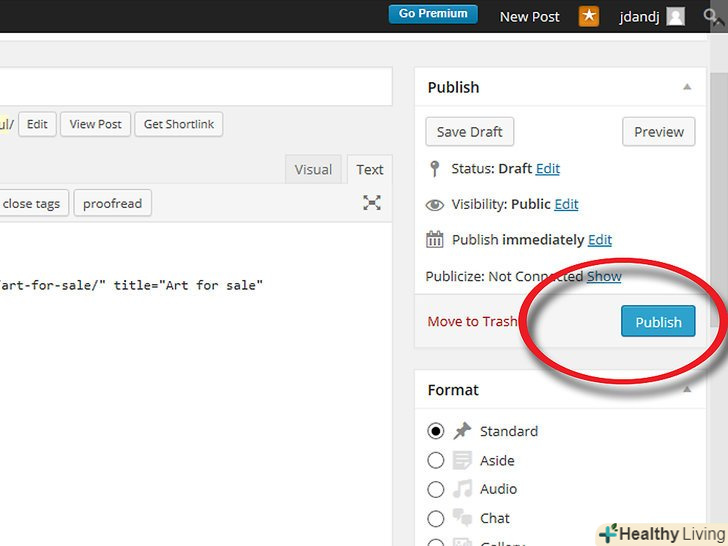Screen dimensions: 728x546
Task: Click the Save Draft button
Action: (x=470, y=132)
